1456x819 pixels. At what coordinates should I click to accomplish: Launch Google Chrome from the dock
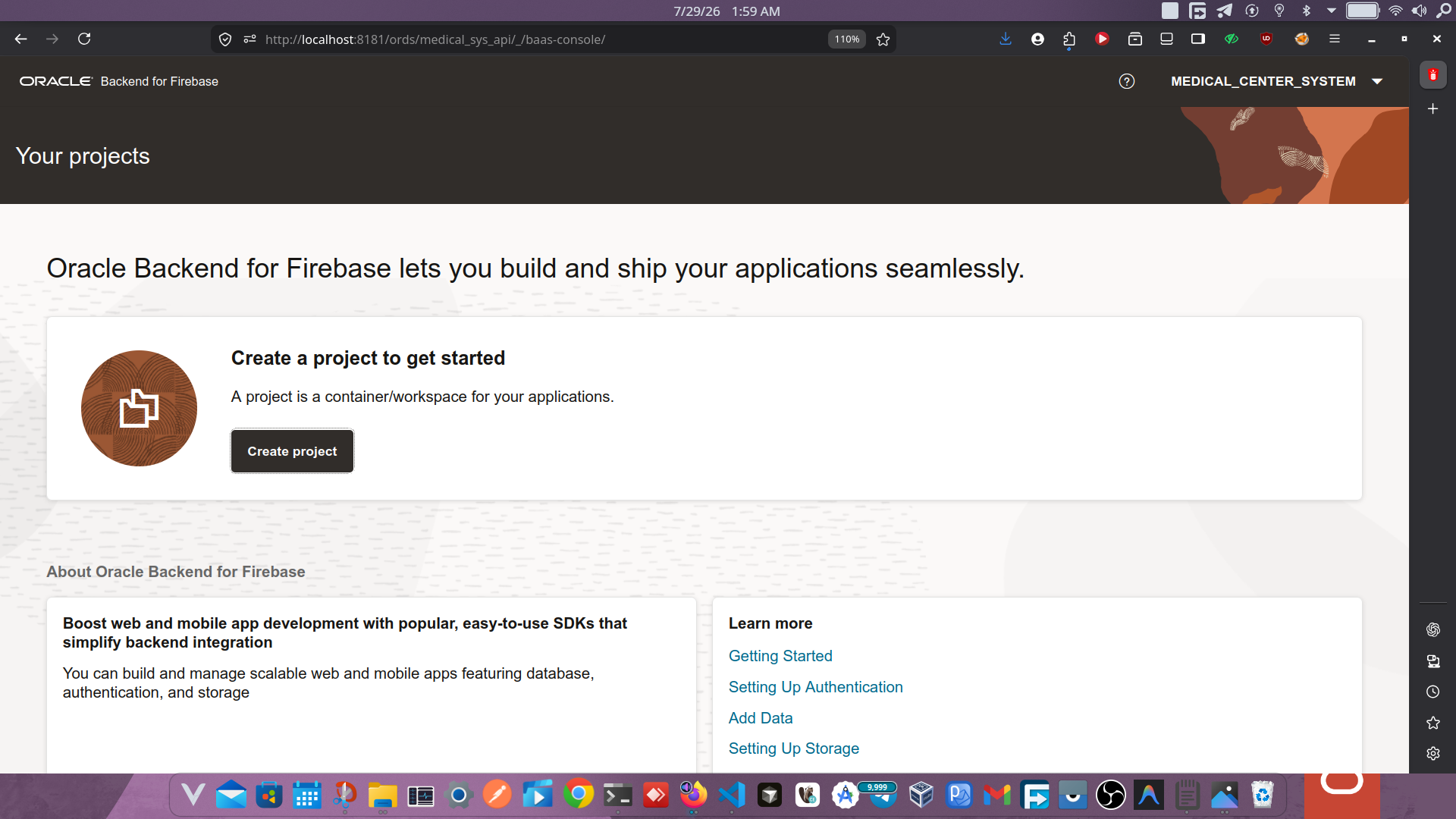click(578, 795)
